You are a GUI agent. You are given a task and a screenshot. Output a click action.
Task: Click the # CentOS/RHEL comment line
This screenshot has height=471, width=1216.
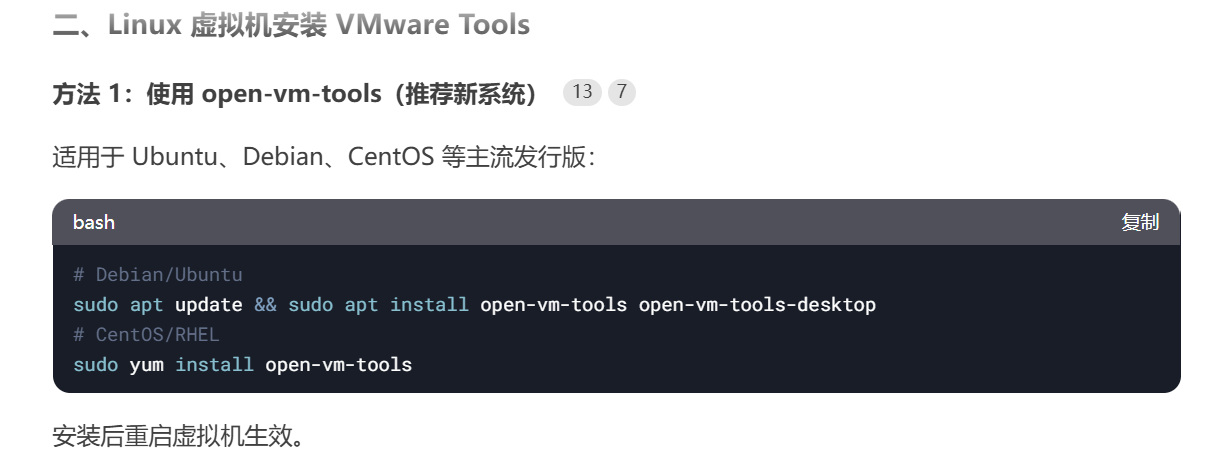[x=146, y=334]
